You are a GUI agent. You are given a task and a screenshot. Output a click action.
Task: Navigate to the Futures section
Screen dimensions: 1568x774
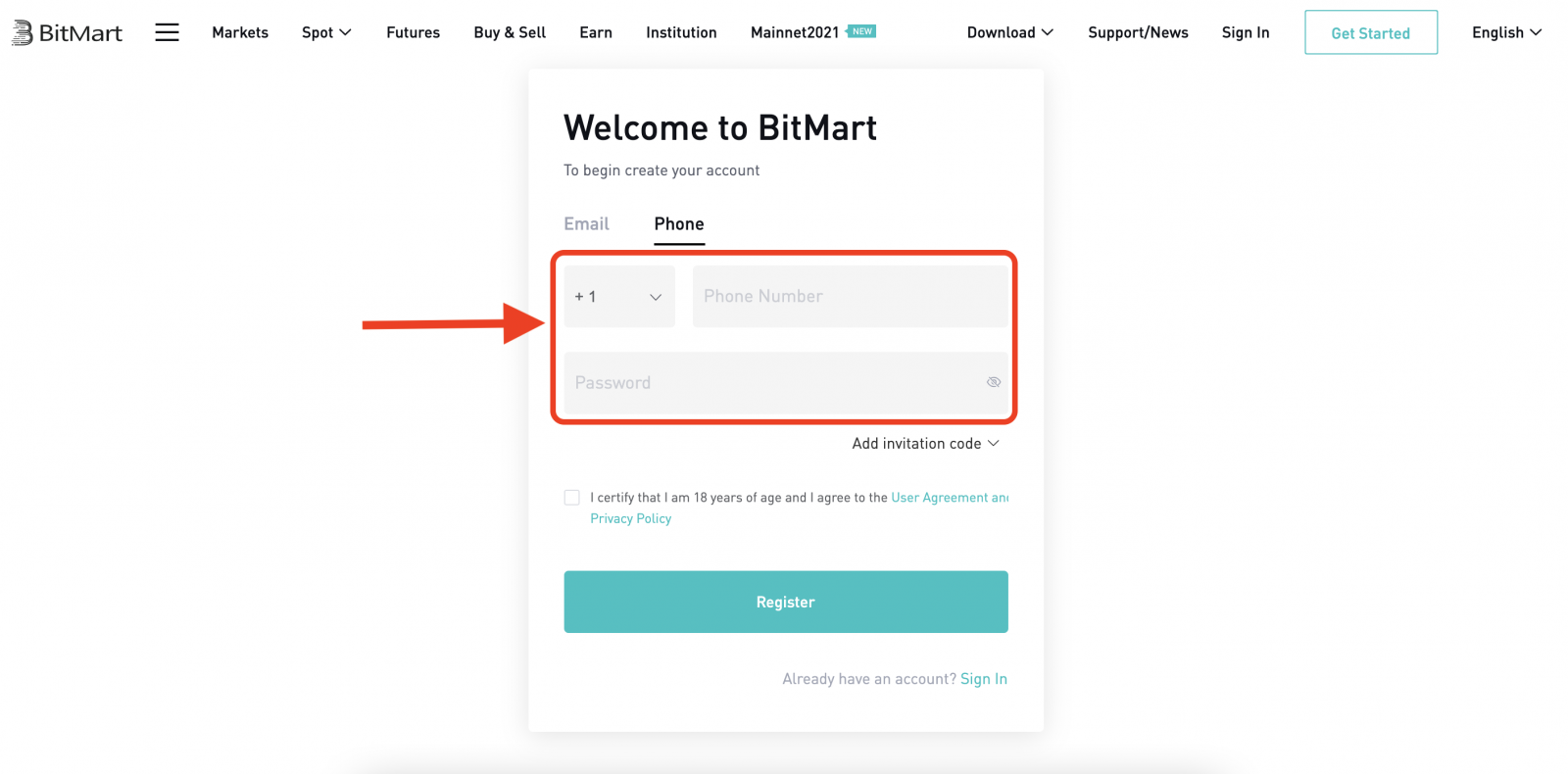413,31
